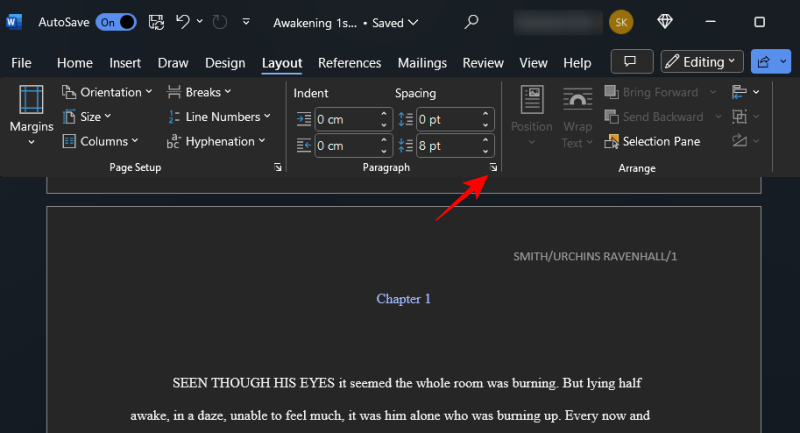Increase the Spacing After value
Screen dimensions: 800x433
tap(486, 140)
